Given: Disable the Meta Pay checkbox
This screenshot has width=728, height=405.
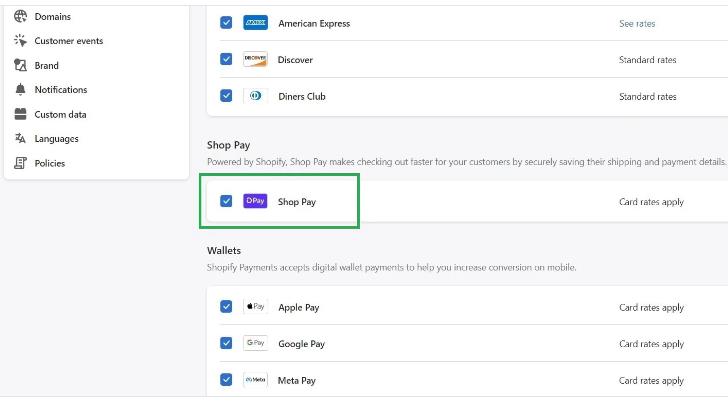Looking at the screenshot, I should point(226,379).
